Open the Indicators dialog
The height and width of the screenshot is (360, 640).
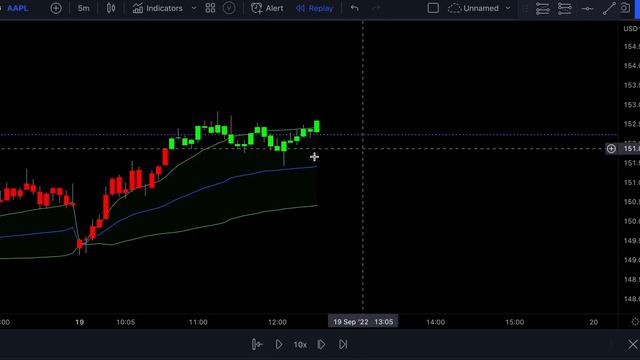point(158,8)
